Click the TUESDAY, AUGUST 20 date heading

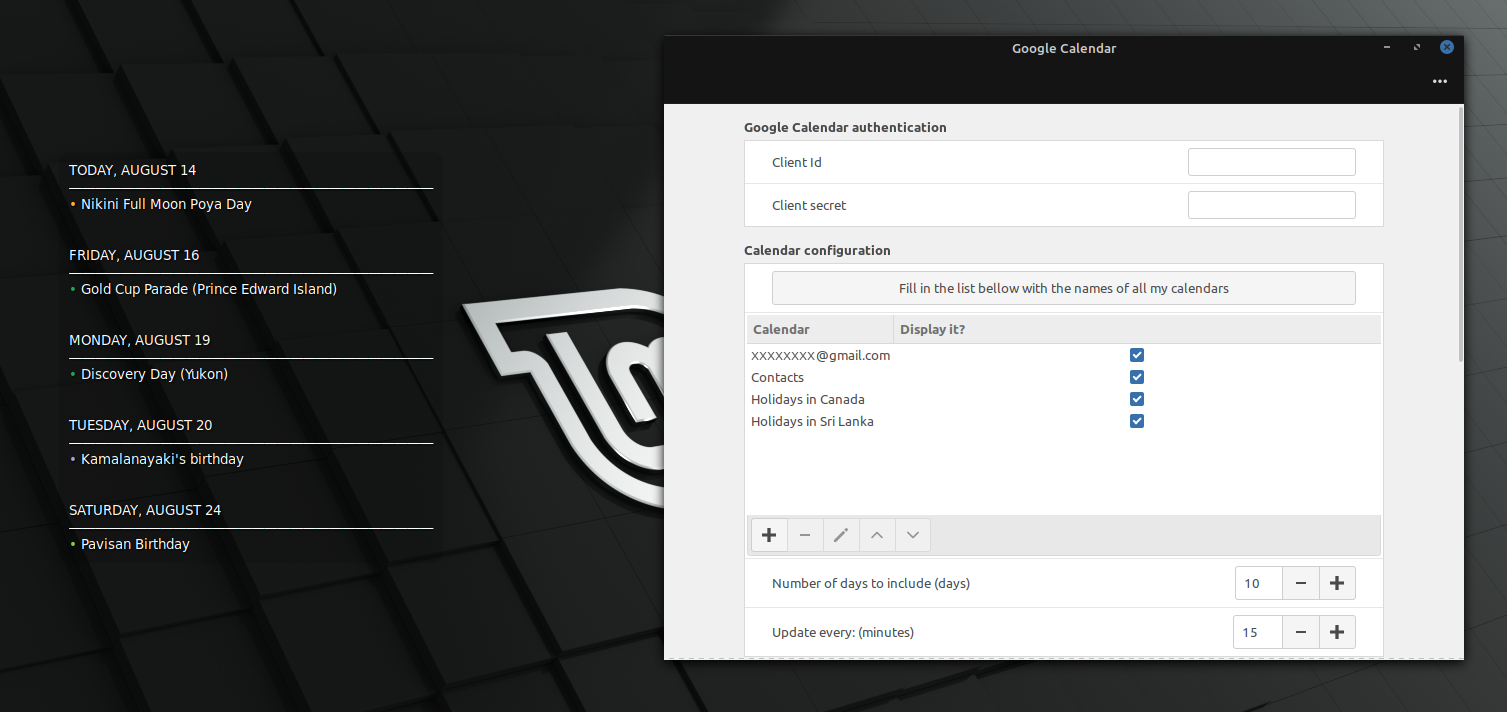click(x=140, y=425)
